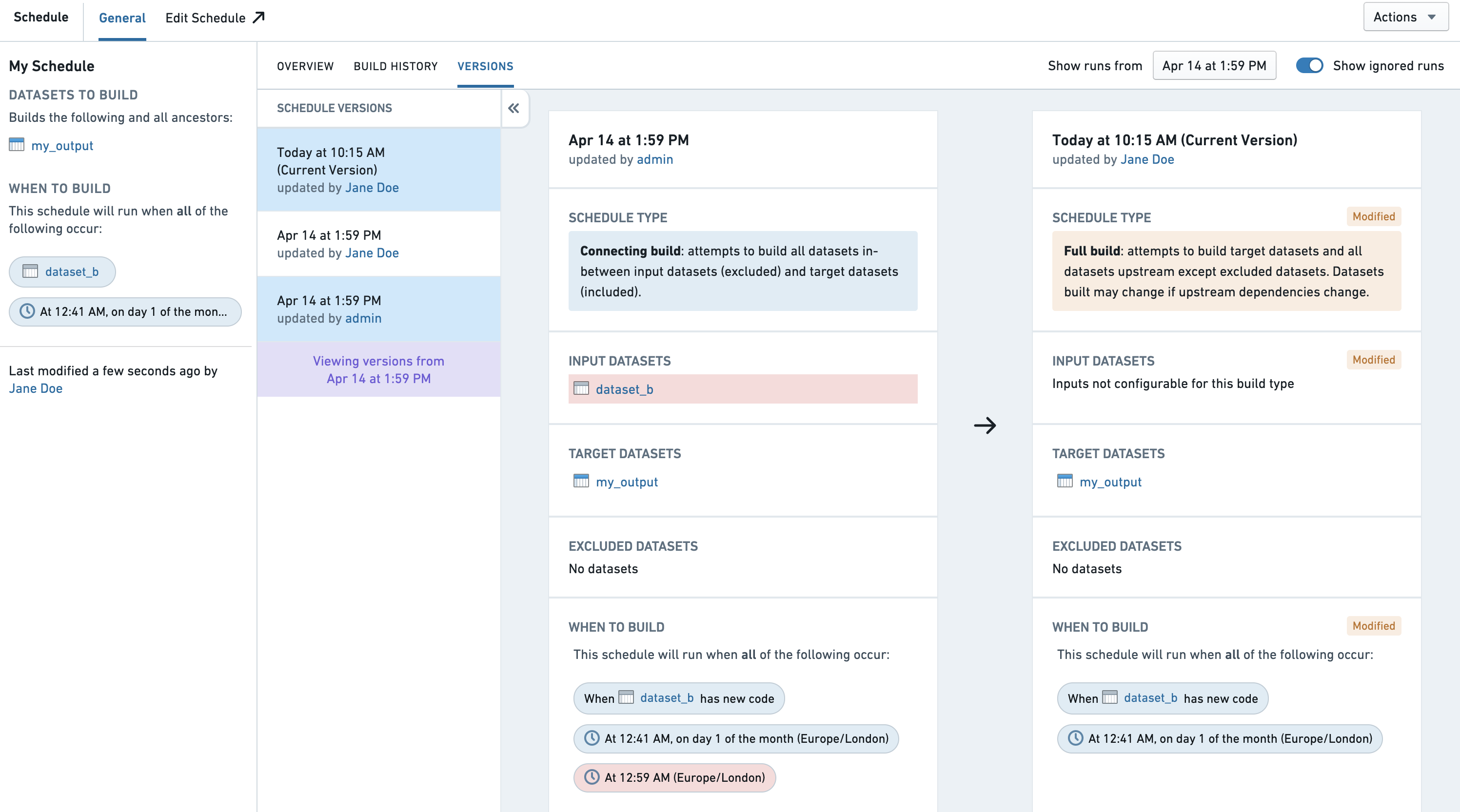The height and width of the screenshot is (812, 1460).
Task: Switch to the Overview tab
Action: point(304,66)
